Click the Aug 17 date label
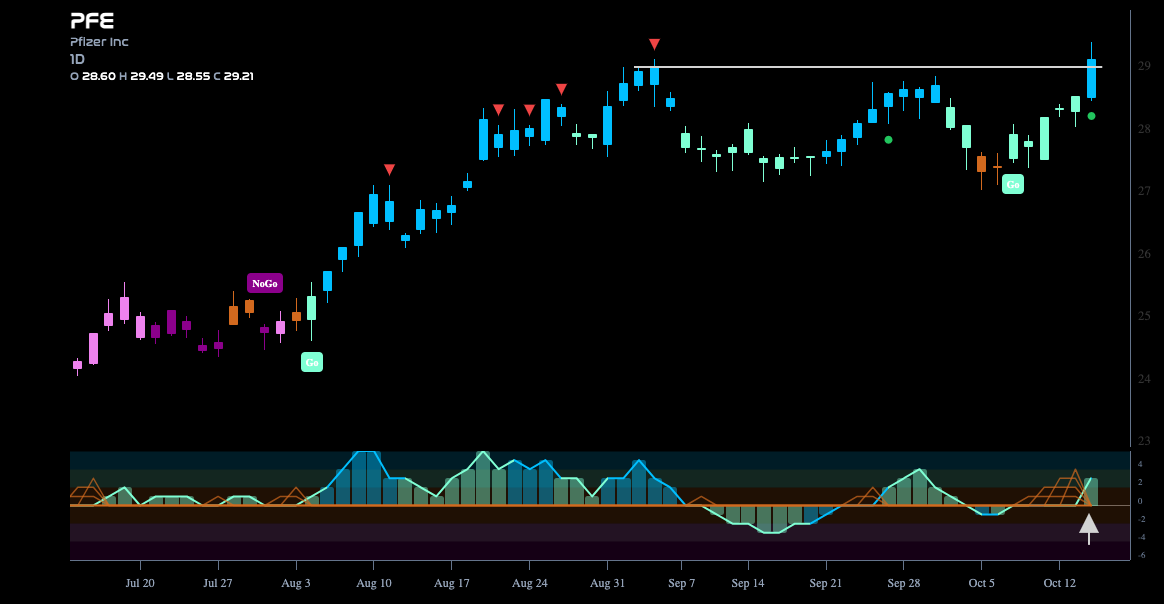Viewport: 1164px width, 604px height. (451, 583)
